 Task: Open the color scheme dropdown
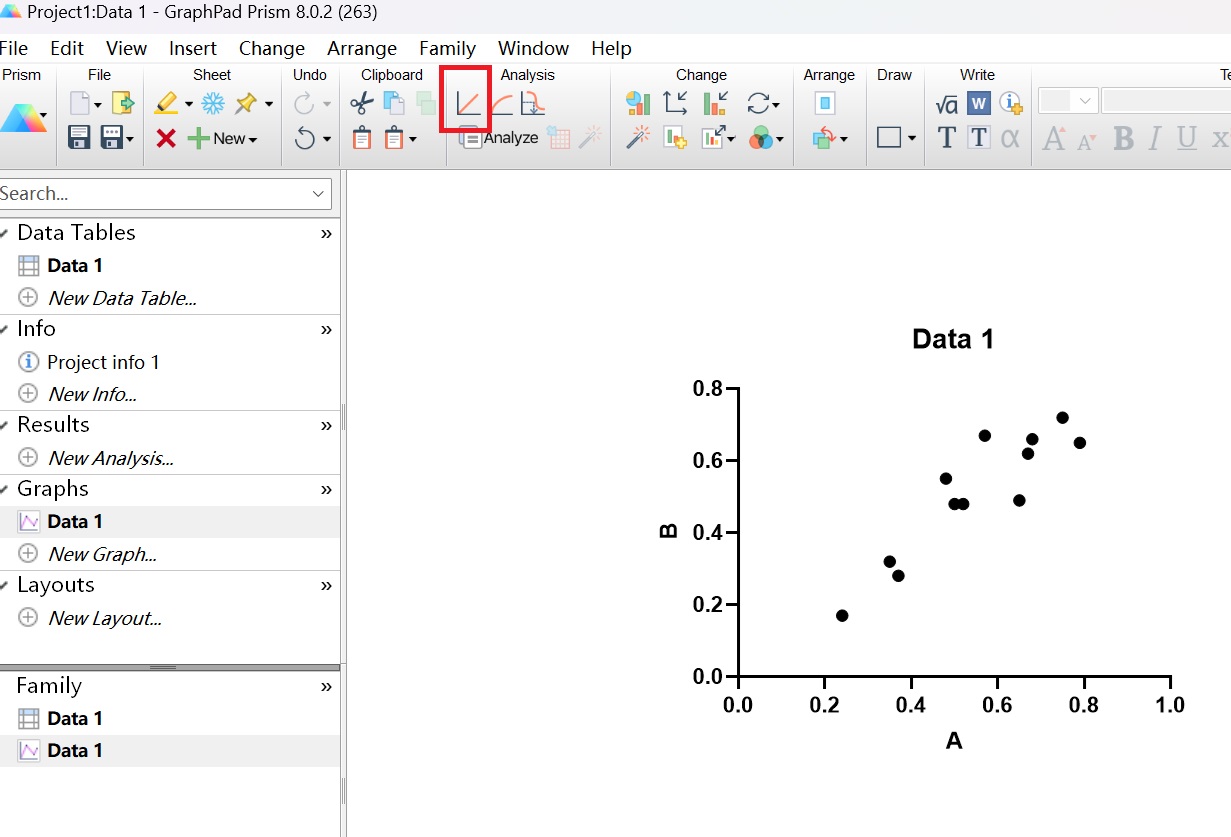[765, 139]
